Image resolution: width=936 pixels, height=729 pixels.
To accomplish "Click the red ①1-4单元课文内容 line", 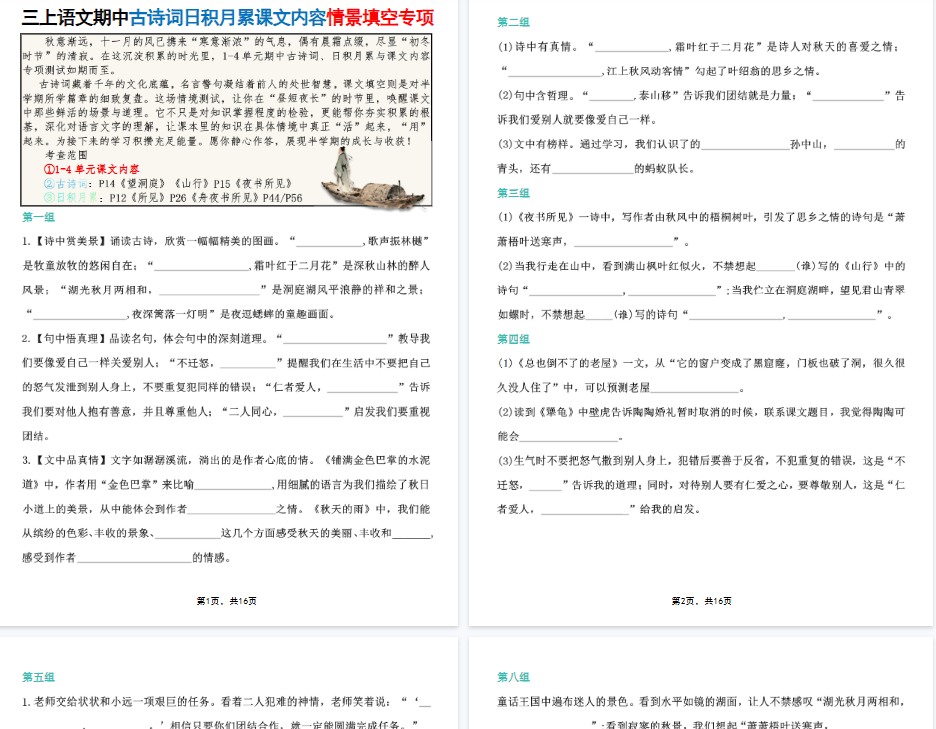I will pos(91,170).
